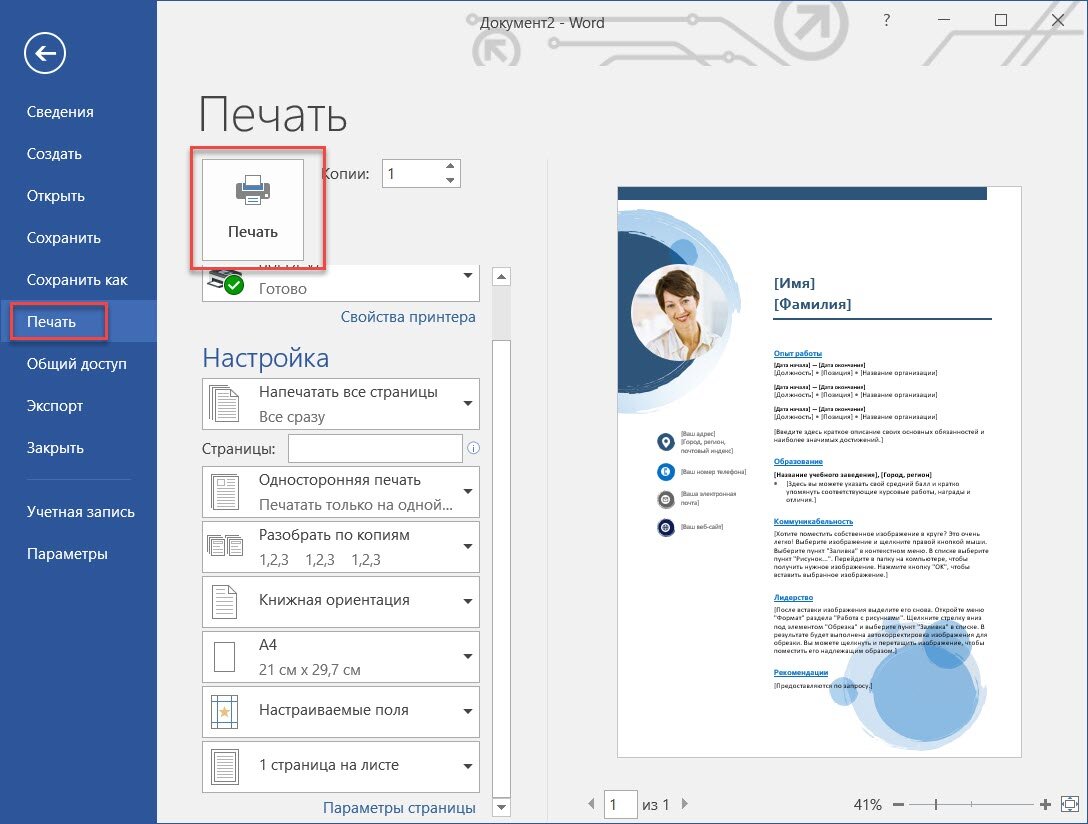Click the info icon beside Pages field
1088x824 pixels.
point(473,448)
